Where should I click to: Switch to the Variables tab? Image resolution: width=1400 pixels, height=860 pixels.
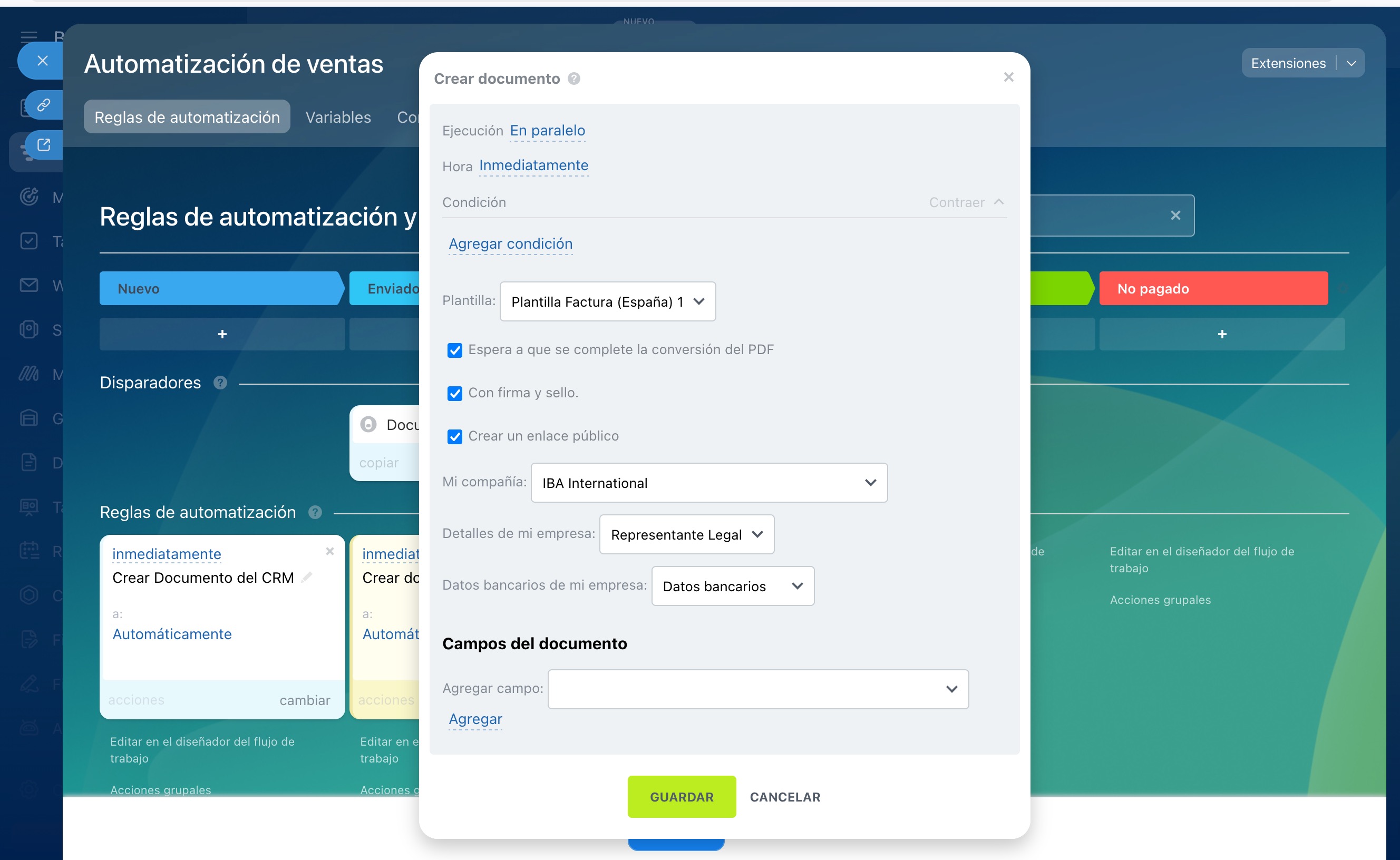click(338, 117)
